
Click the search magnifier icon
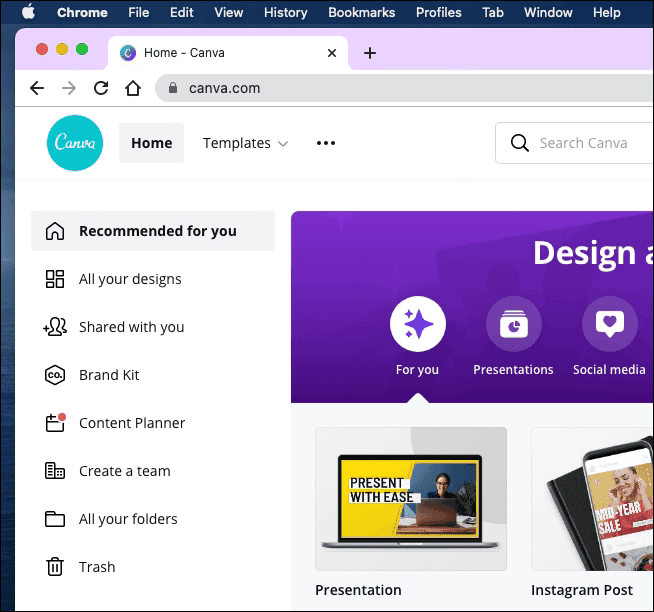pos(520,143)
